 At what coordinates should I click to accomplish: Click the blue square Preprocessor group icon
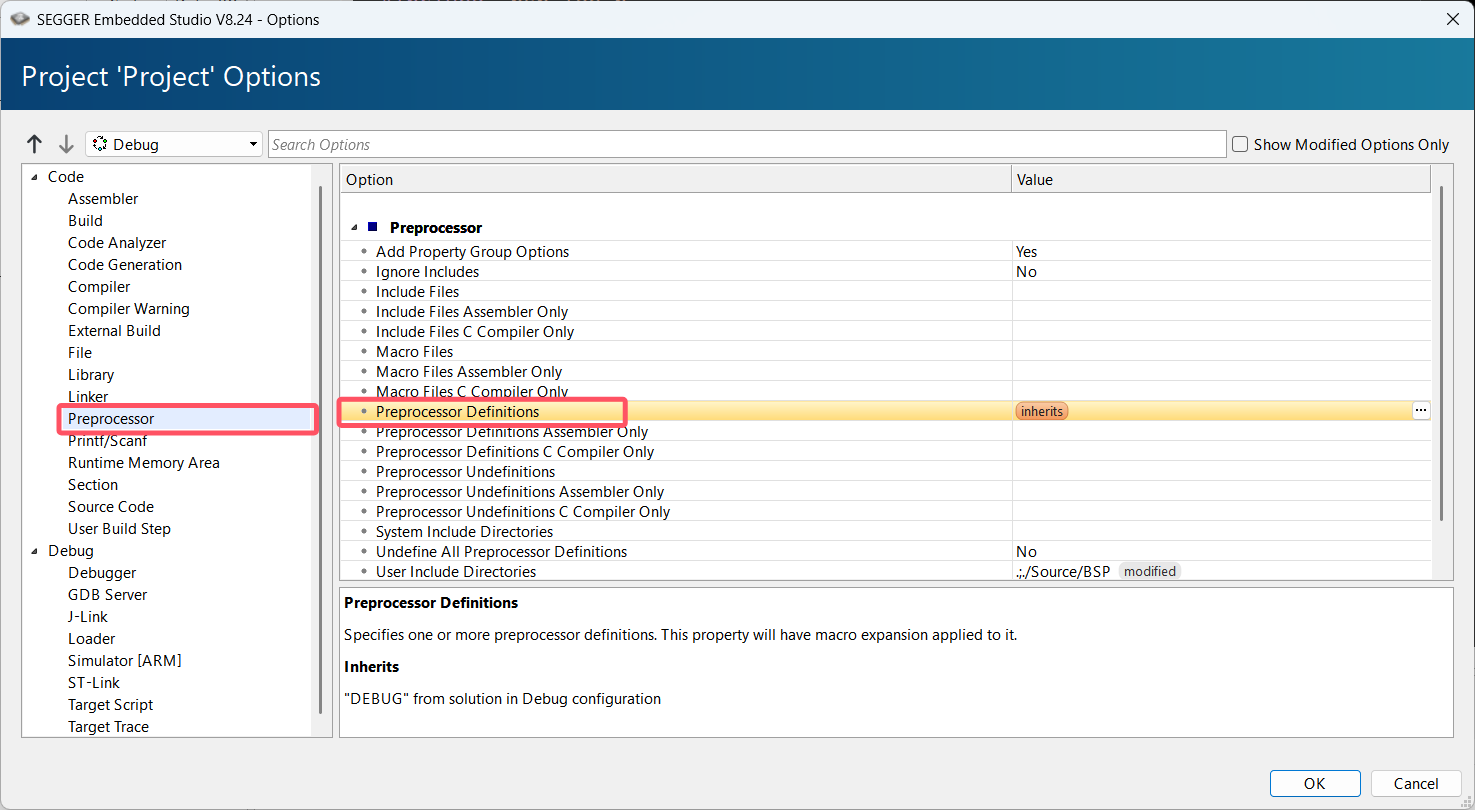(373, 227)
